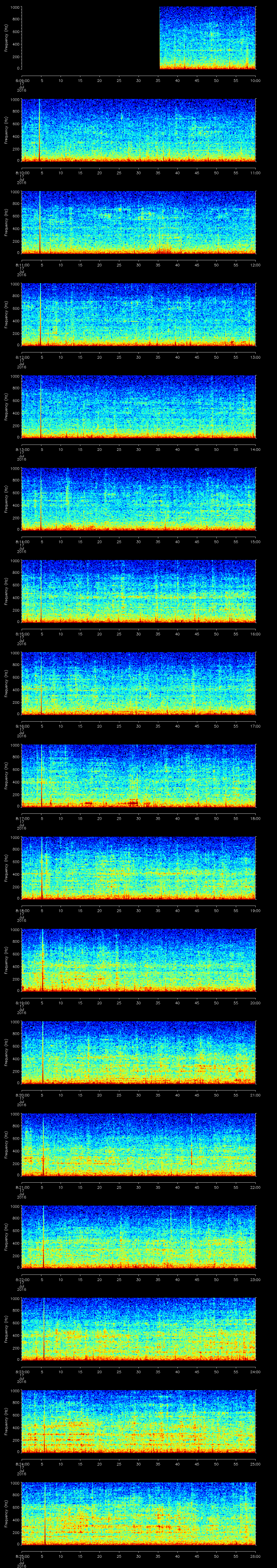This screenshot has height=1568, width=277.
Task: Select the spectrogram panel starting at 8:24:00
Action: [139, 1421]
